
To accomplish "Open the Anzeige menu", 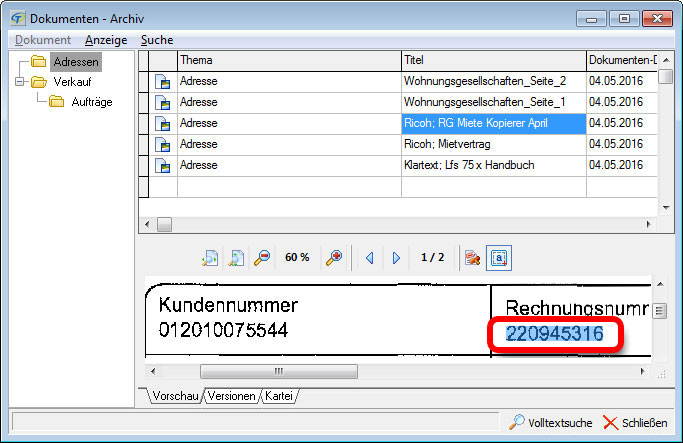I will click(106, 40).
